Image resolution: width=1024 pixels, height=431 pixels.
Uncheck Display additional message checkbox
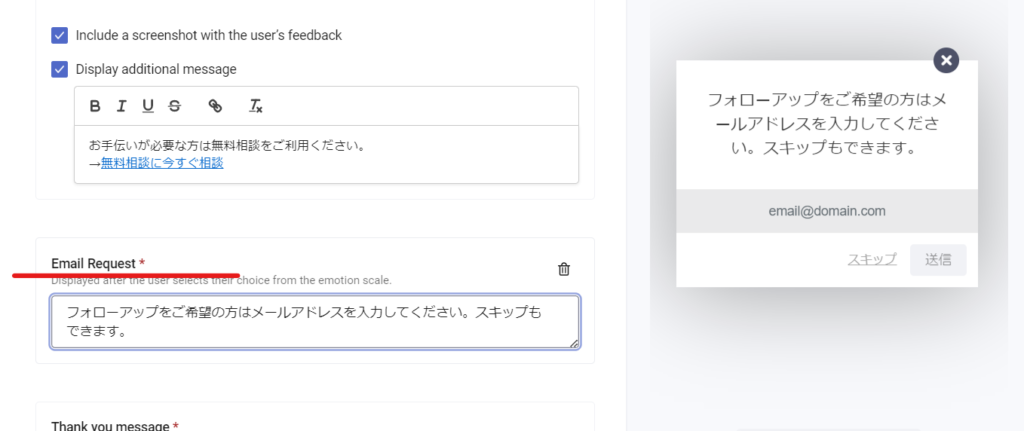pyautogui.click(x=59, y=69)
